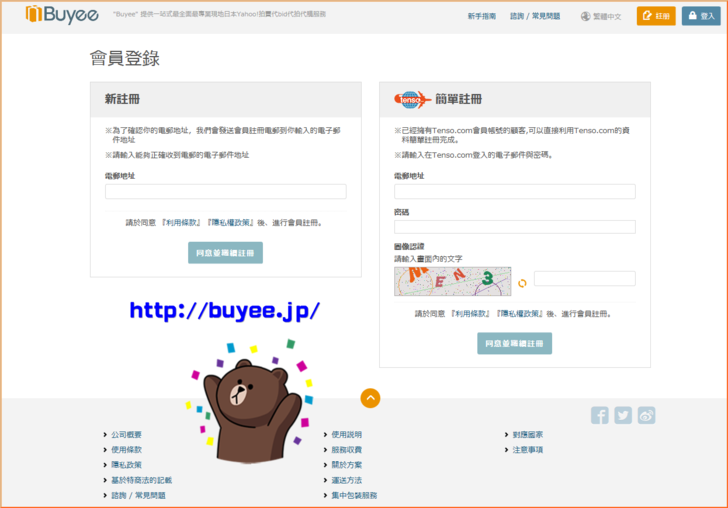Open 利用條款 link in 簡單註冊 panel
Screen dimensions: 728x508
coord(471,314)
